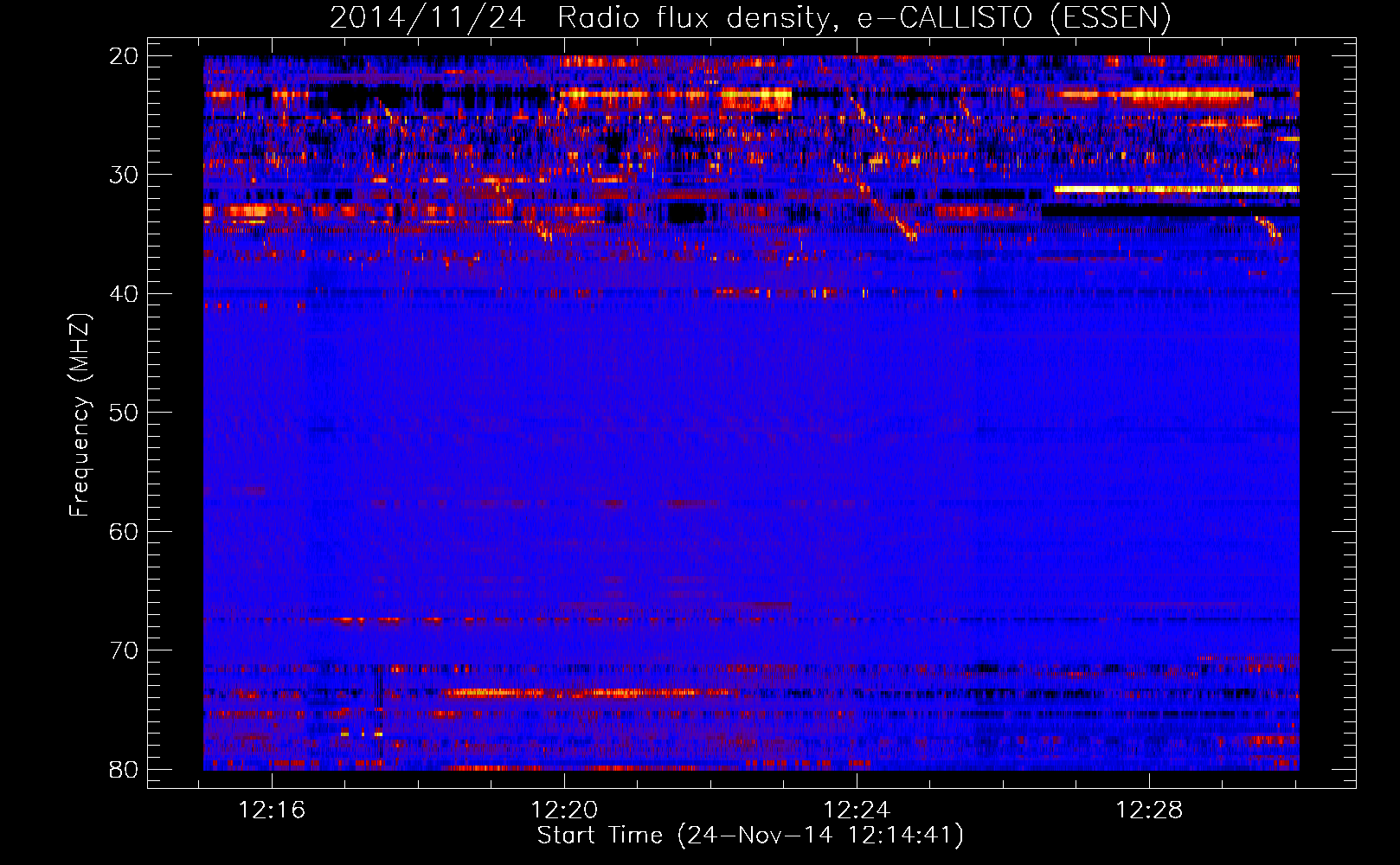
Task: Click the date "2014/11/24" in the title
Action: point(427,17)
